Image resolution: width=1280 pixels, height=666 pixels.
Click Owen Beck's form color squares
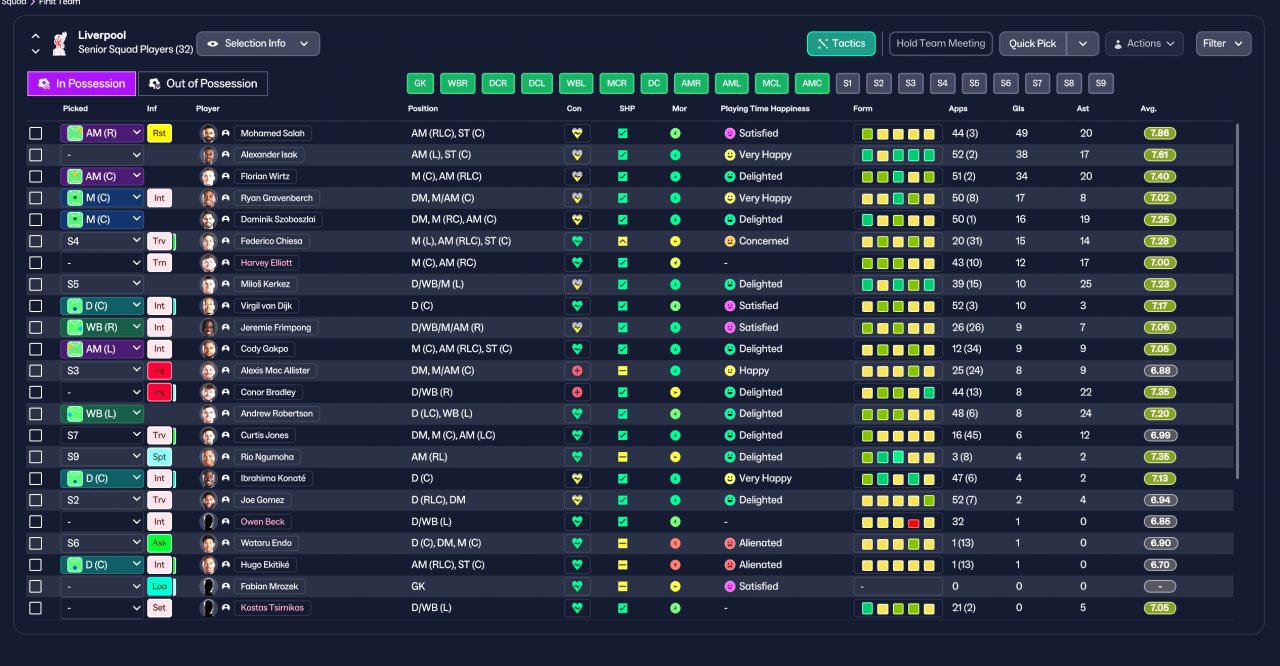click(898, 522)
